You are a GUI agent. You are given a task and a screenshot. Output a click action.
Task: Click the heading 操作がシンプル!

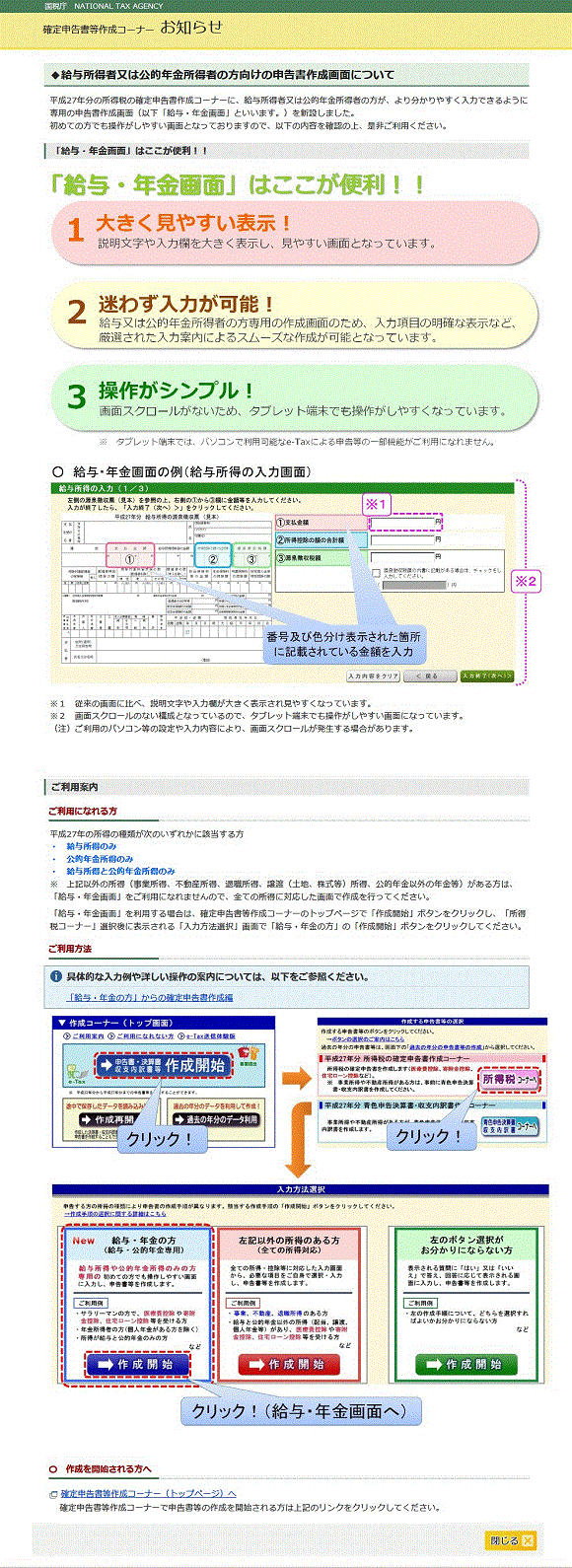pyautogui.click(x=176, y=391)
